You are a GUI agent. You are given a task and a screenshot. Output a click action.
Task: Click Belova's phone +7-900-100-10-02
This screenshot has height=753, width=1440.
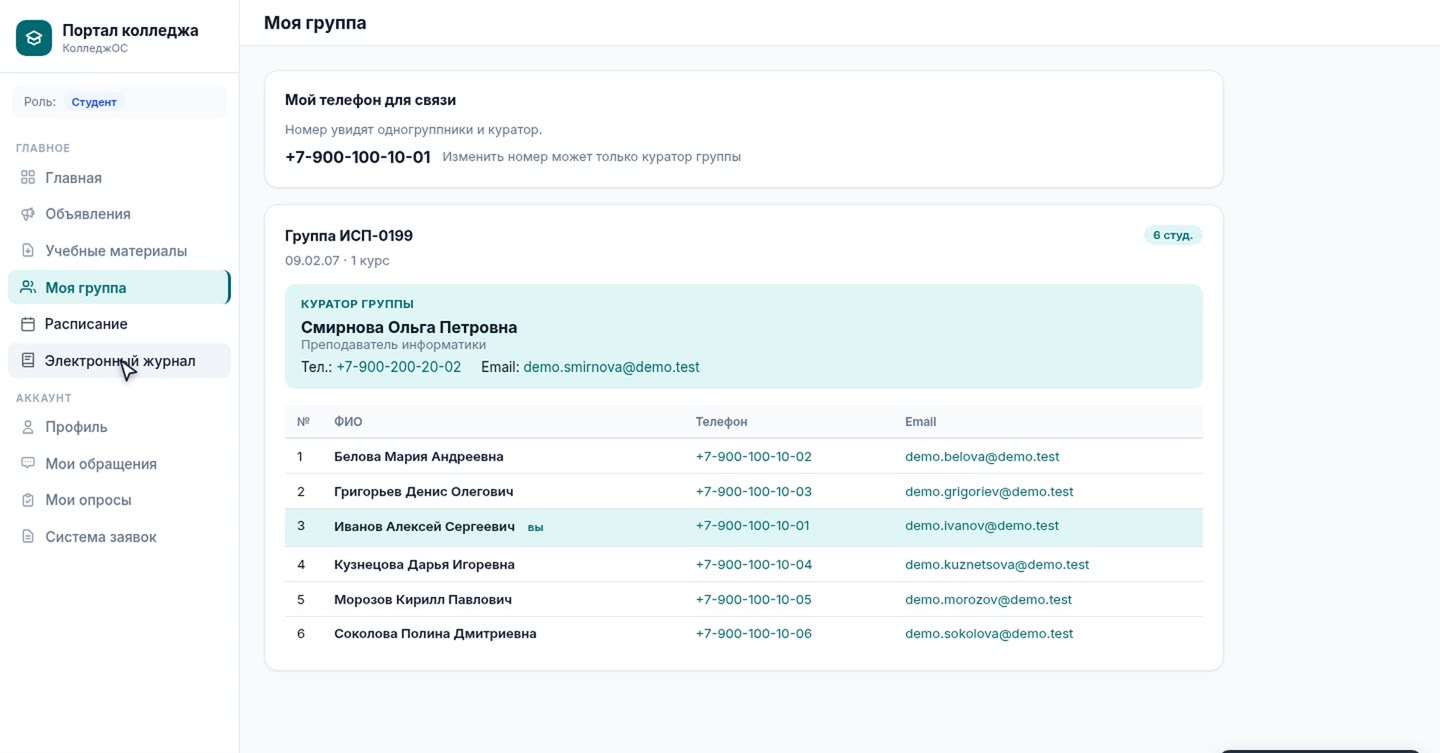(x=753, y=456)
